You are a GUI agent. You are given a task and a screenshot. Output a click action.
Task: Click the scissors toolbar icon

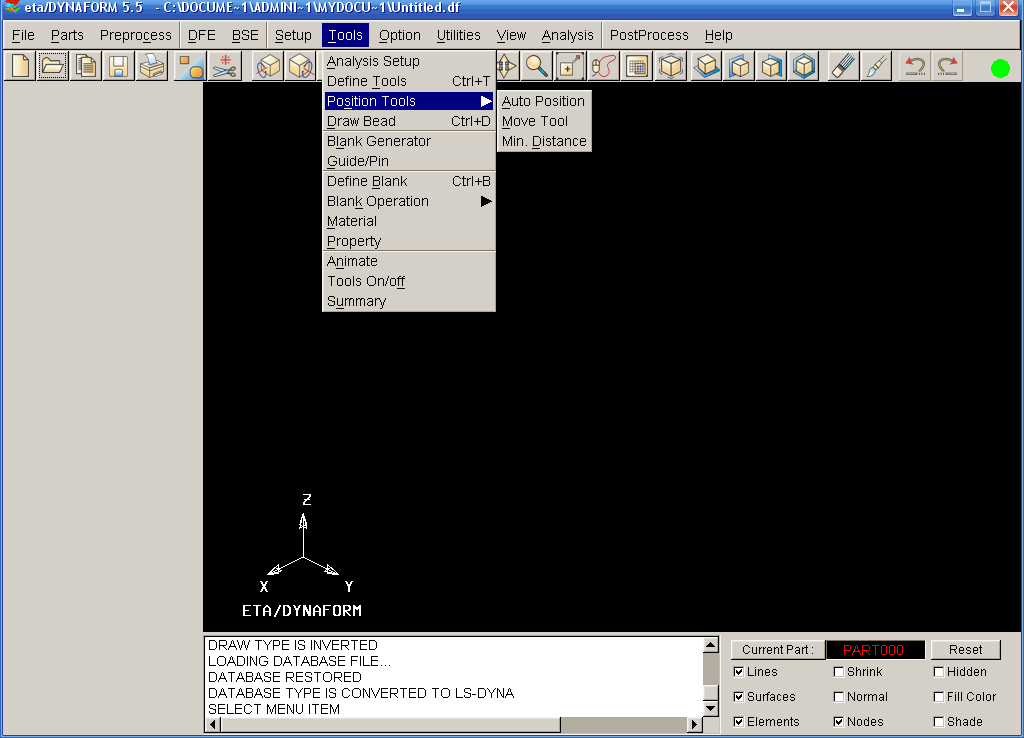tap(224, 67)
